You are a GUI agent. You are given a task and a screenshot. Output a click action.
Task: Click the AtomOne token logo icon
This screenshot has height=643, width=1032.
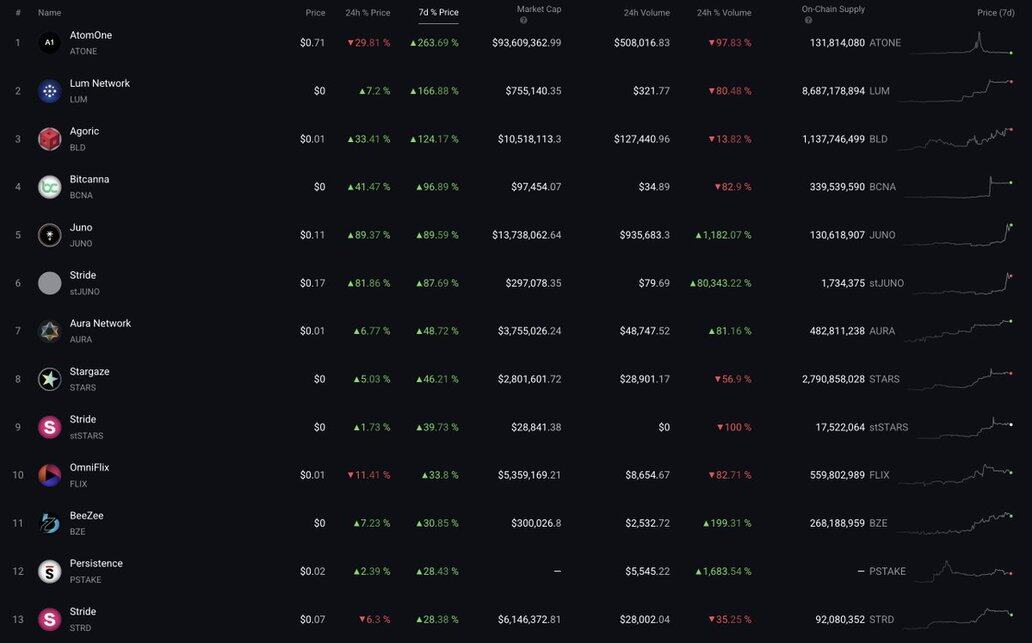pyautogui.click(x=49, y=43)
